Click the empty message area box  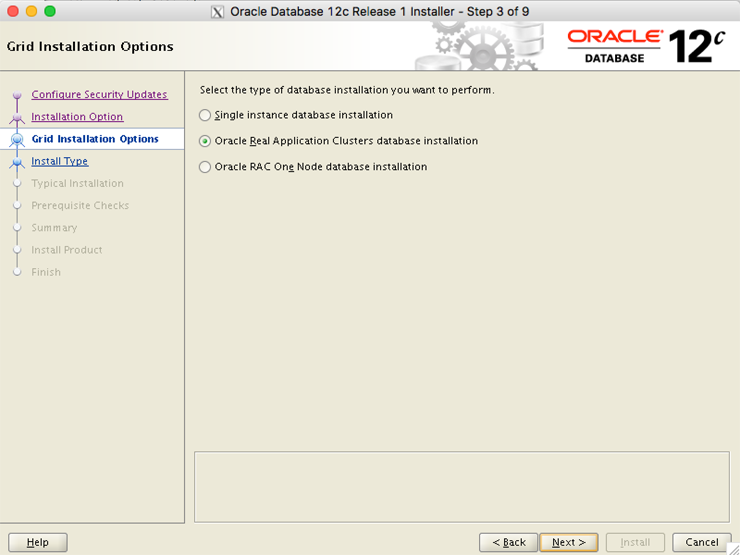coord(462,487)
